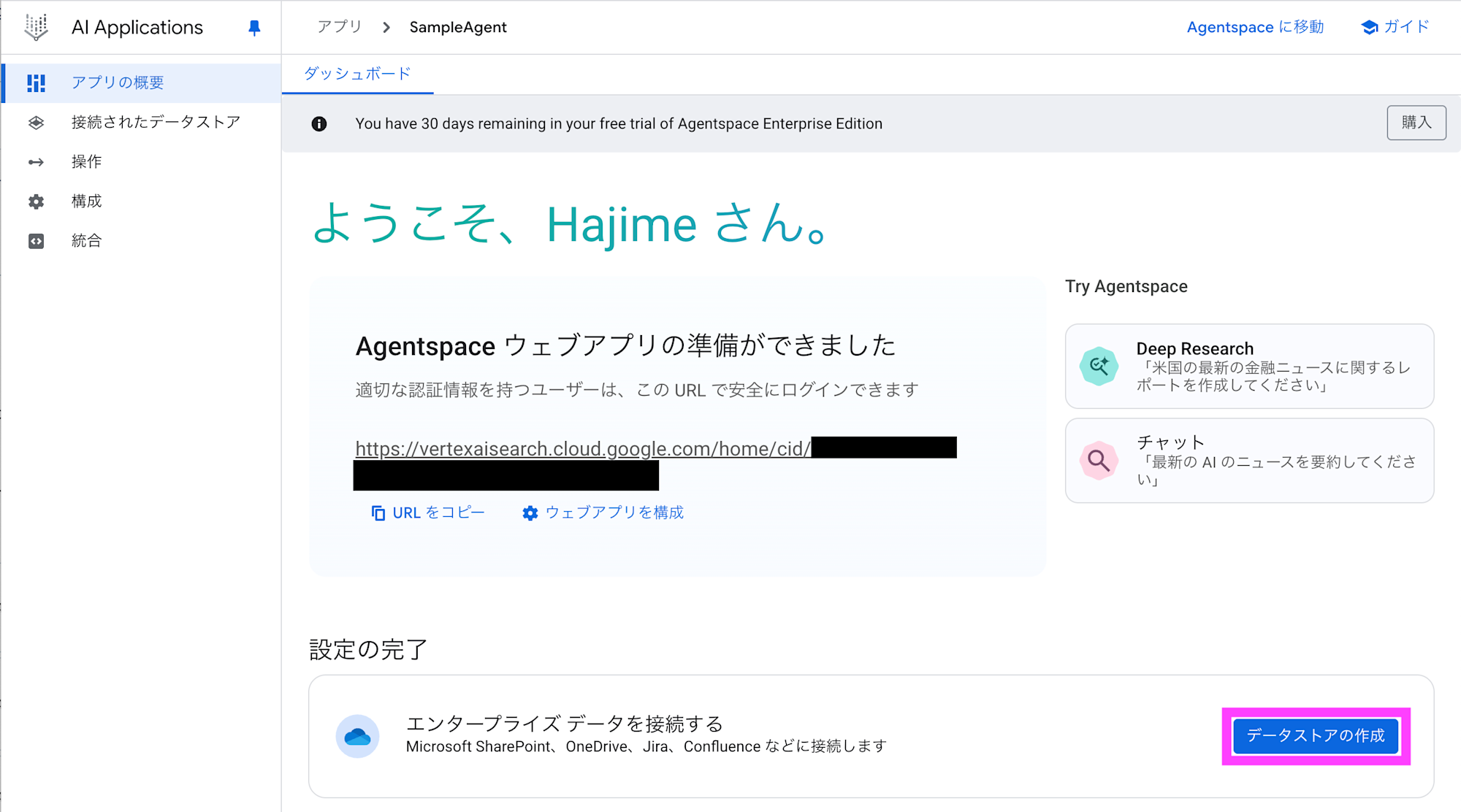Open 接続されたデータストア in the sidebar
This screenshot has height=812, width=1461.
(142, 122)
